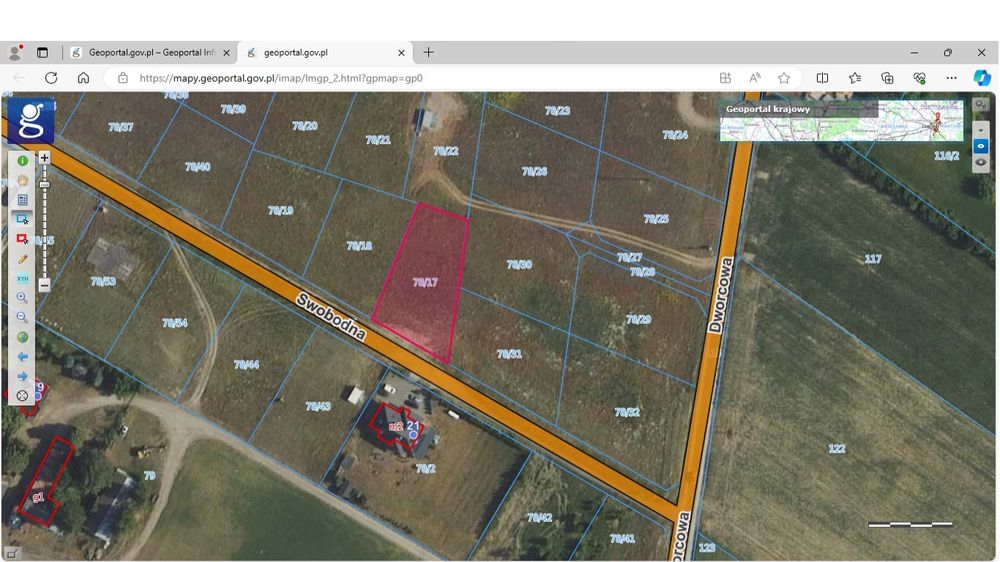Viewport: 1000px width, 562px height.
Task: Click the browser back arrow
Action: [18, 78]
